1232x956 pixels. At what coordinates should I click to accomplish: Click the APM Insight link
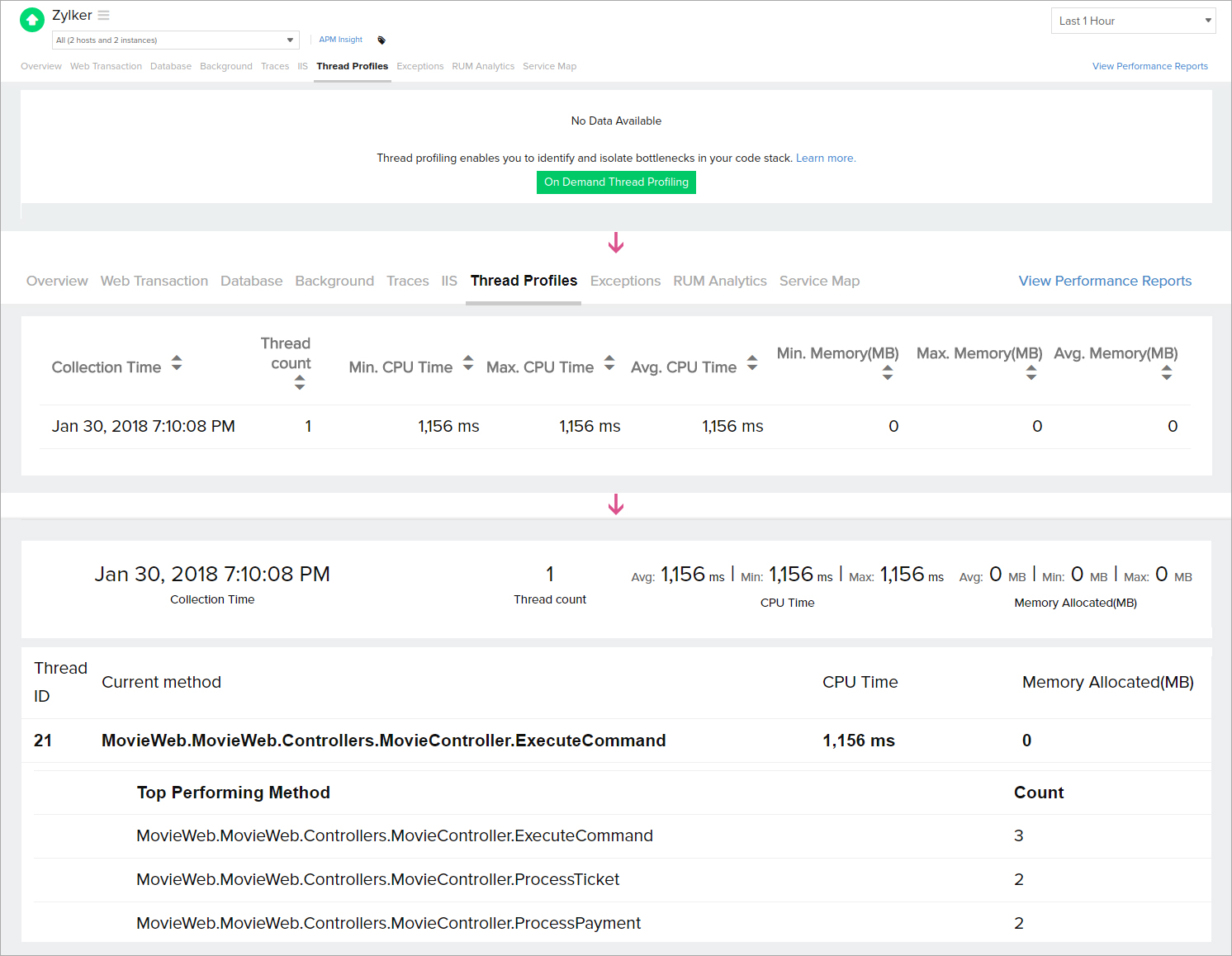click(341, 40)
